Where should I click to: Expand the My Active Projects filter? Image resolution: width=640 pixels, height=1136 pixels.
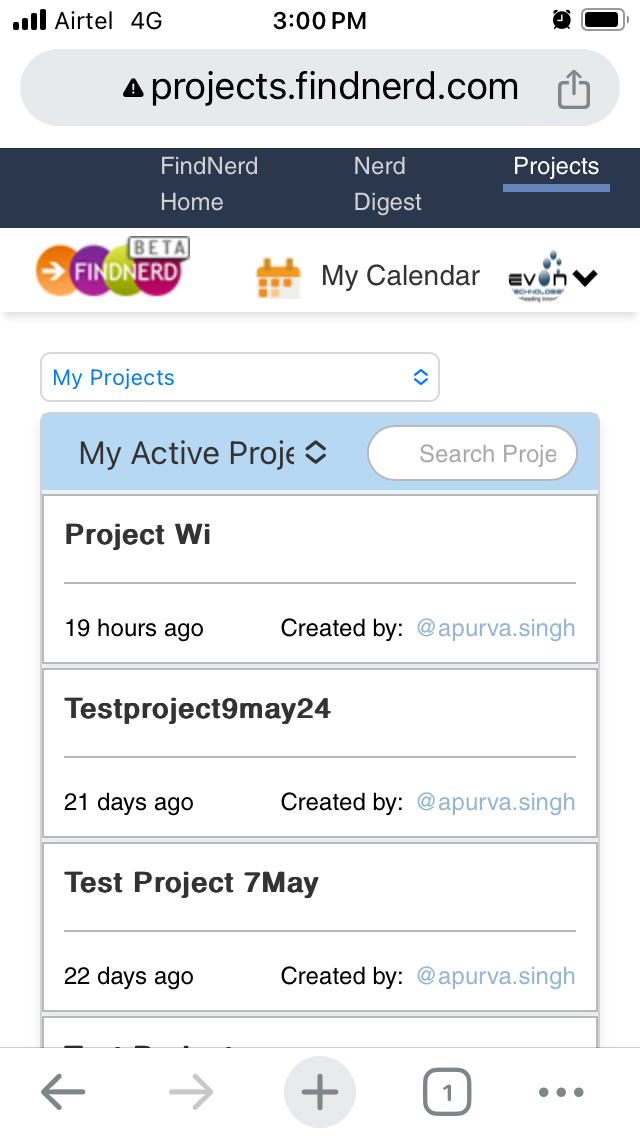pyautogui.click(x=203, y=454)
